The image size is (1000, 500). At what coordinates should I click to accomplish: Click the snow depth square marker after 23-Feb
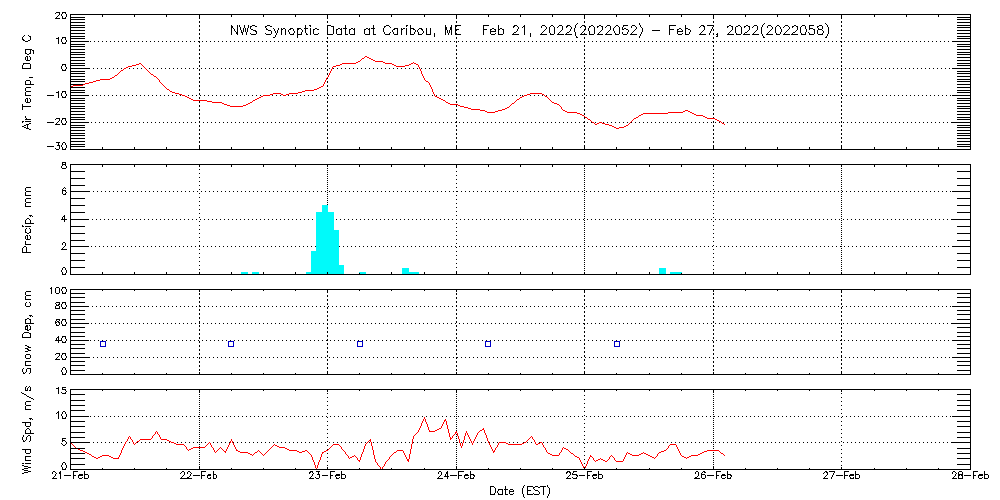coord(360,344)
